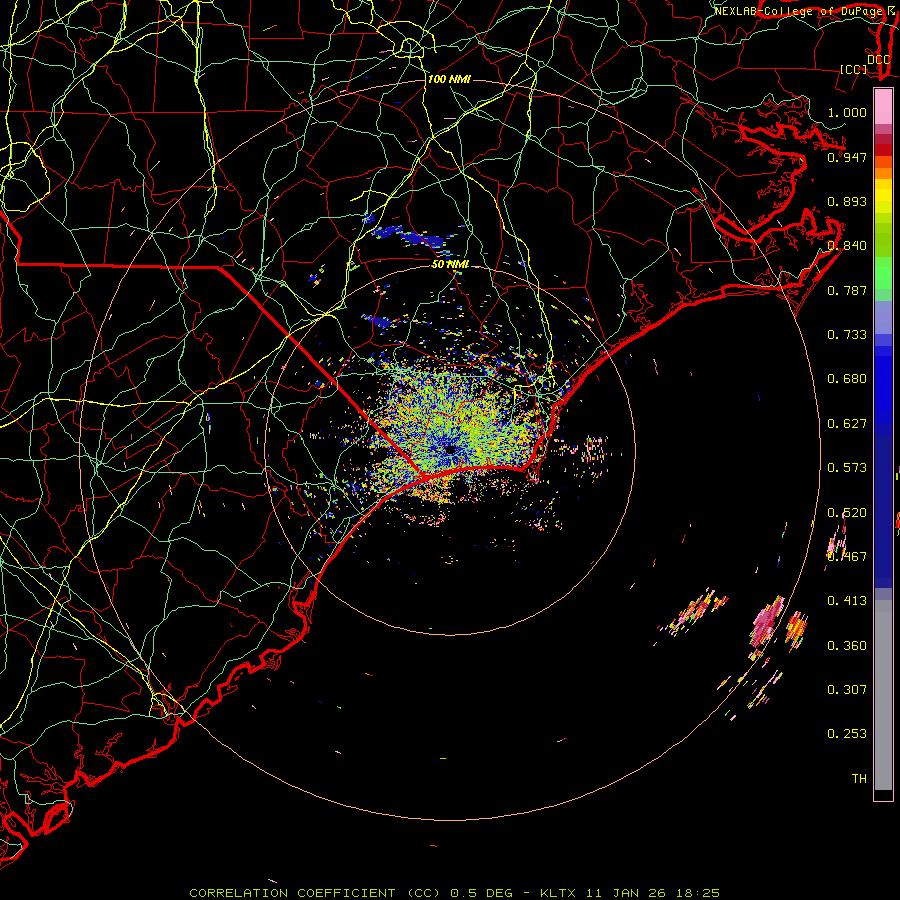Click the yellow segment of the color bar
Viewport: 900px width, 900px height.
[883, 196]
